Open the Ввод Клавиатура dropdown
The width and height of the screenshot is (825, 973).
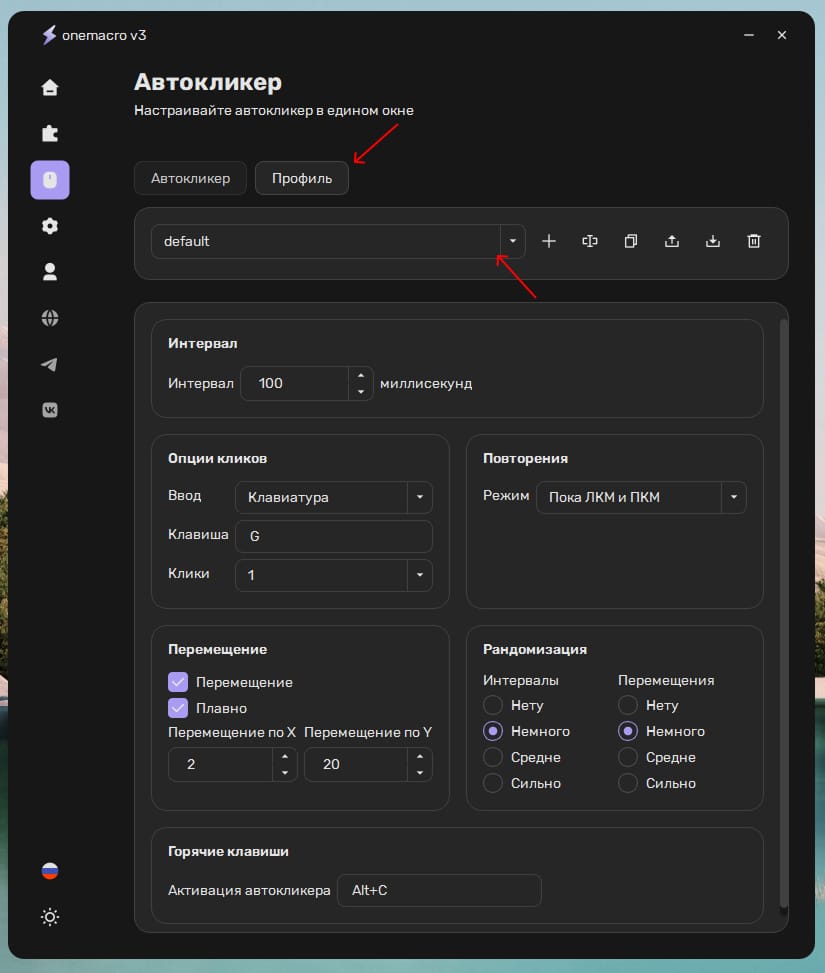pos(420,497)
